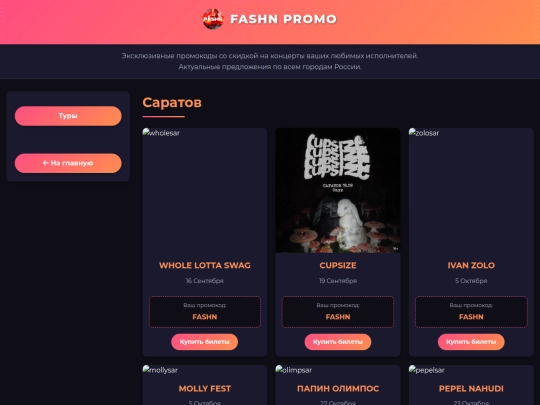Viewport: 540px width, 405px height.
Task: Click the Саратов city heading
Action: point(172,102)
